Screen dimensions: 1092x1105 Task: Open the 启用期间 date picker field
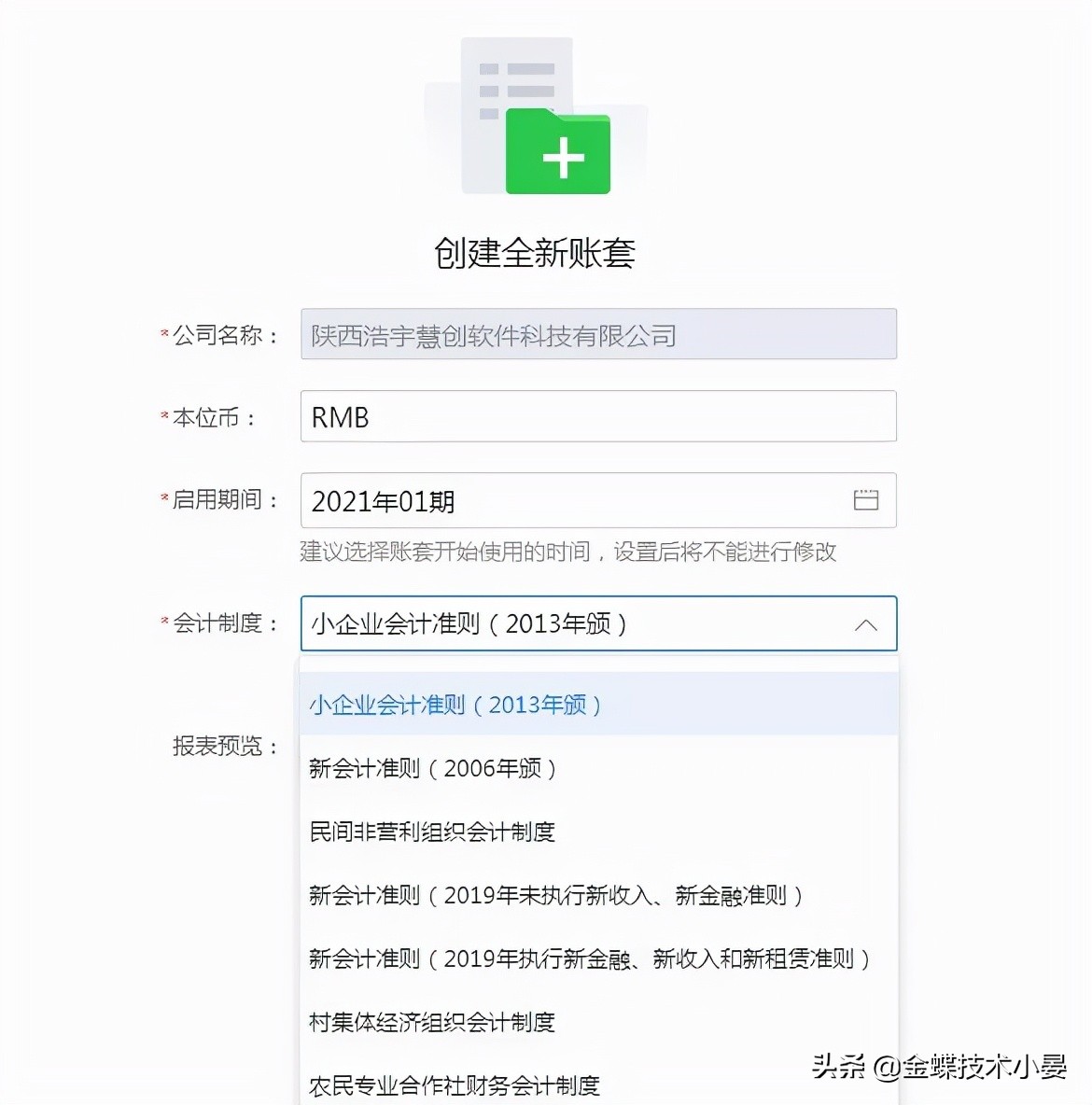(560, 500)
